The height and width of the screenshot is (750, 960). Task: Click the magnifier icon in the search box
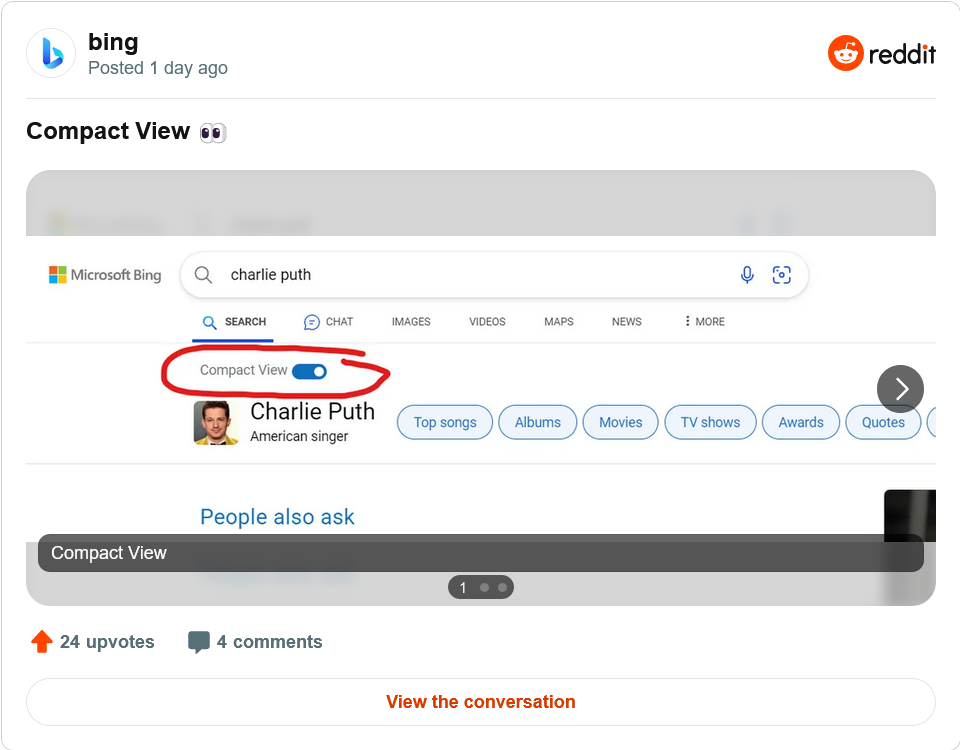click(x=203, y=275)
